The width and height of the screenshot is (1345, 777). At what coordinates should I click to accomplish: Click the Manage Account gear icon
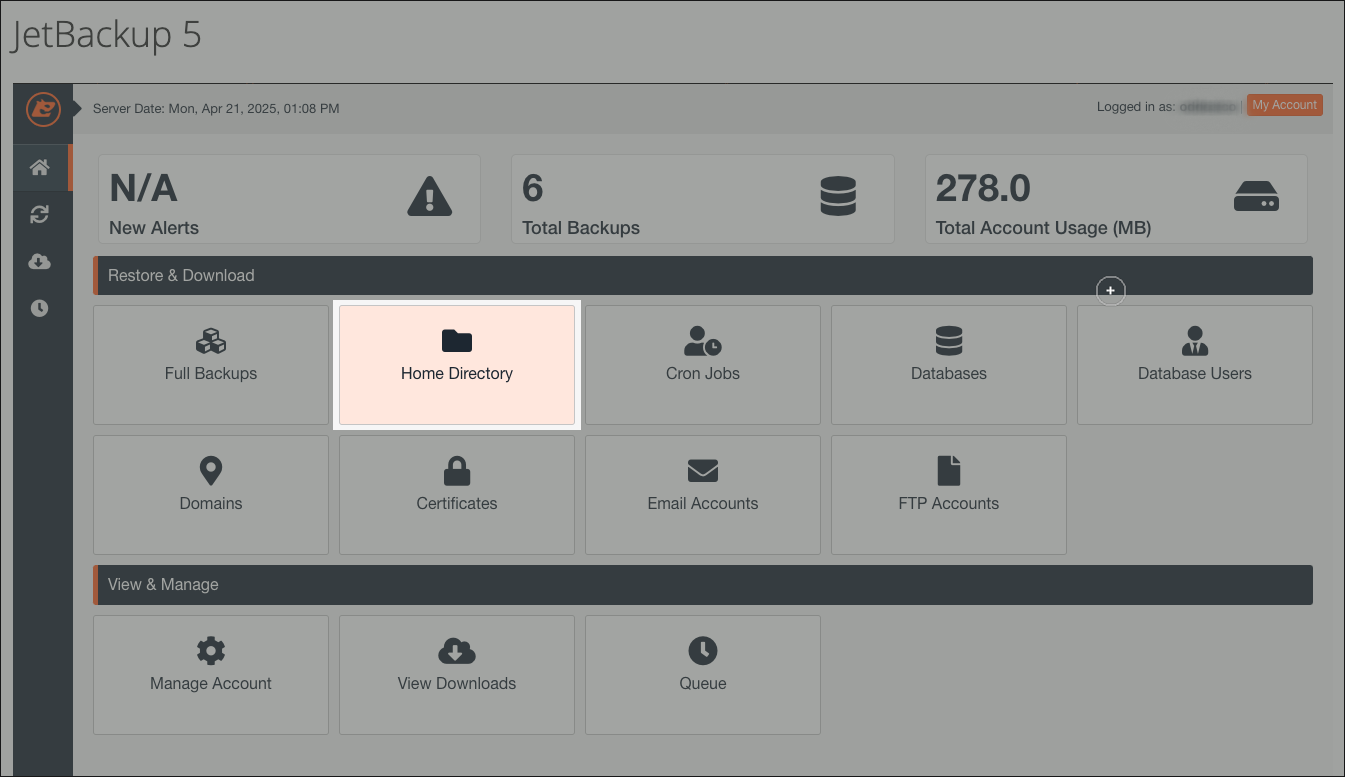pos(211,651)
